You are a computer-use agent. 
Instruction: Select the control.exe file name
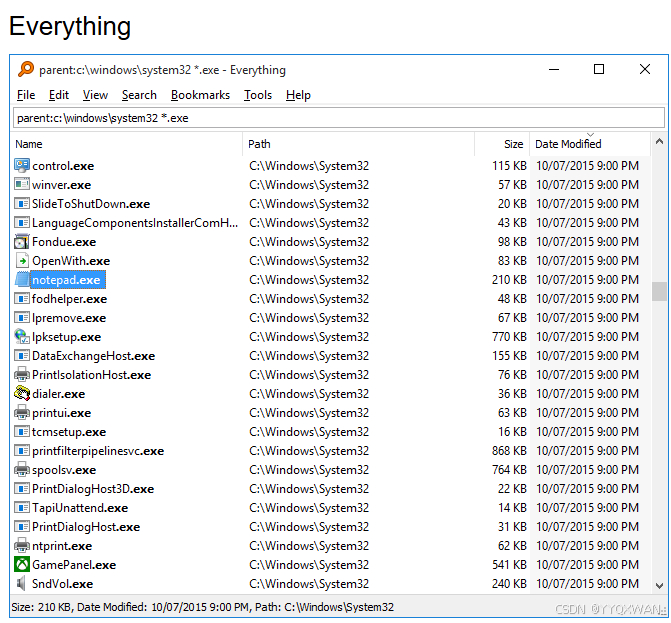click(63, 166)
